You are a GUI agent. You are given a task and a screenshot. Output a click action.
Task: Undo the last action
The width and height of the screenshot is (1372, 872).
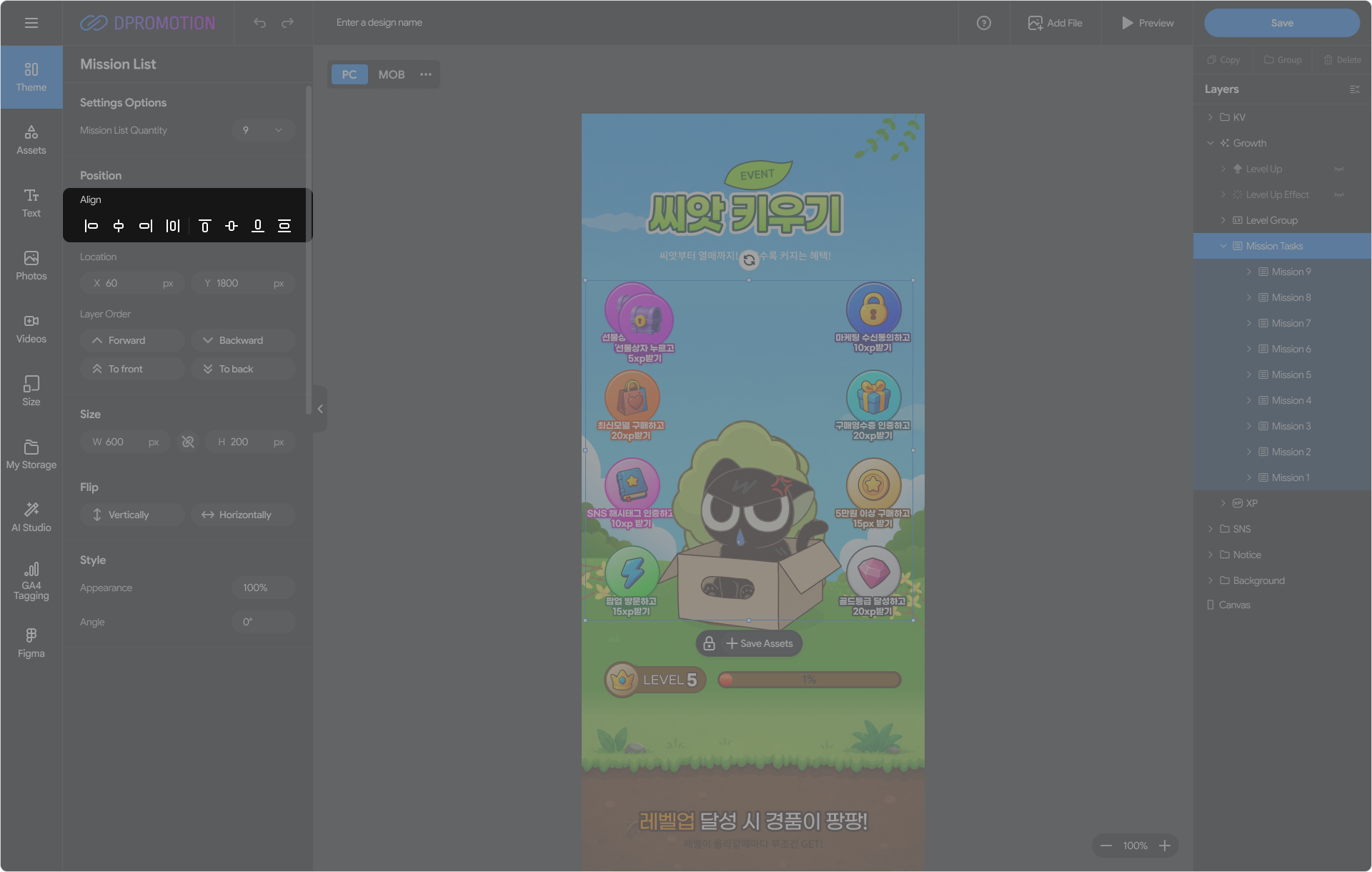259,23
